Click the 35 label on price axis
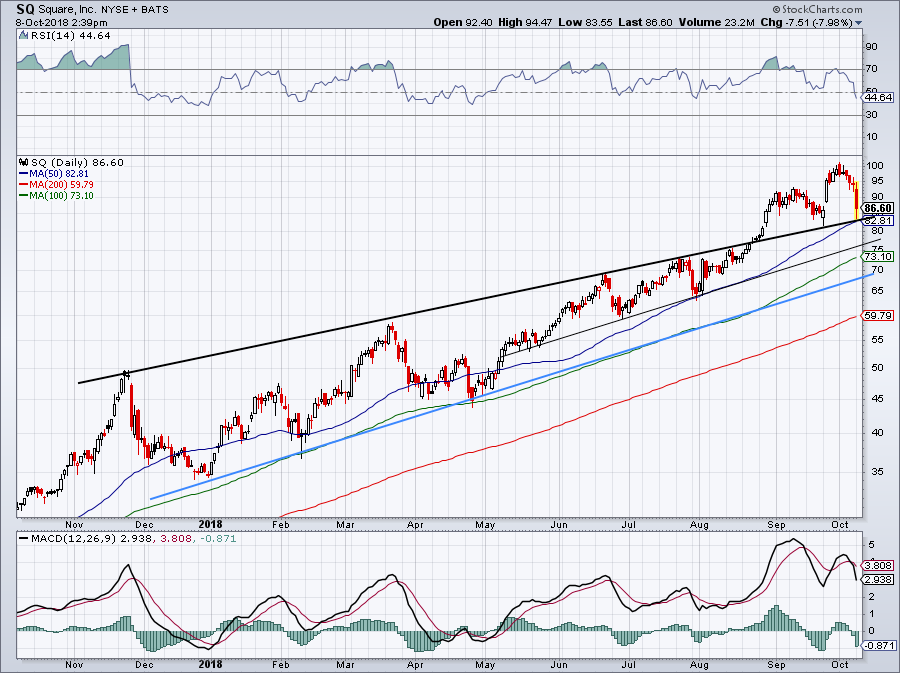 [877, 472]
